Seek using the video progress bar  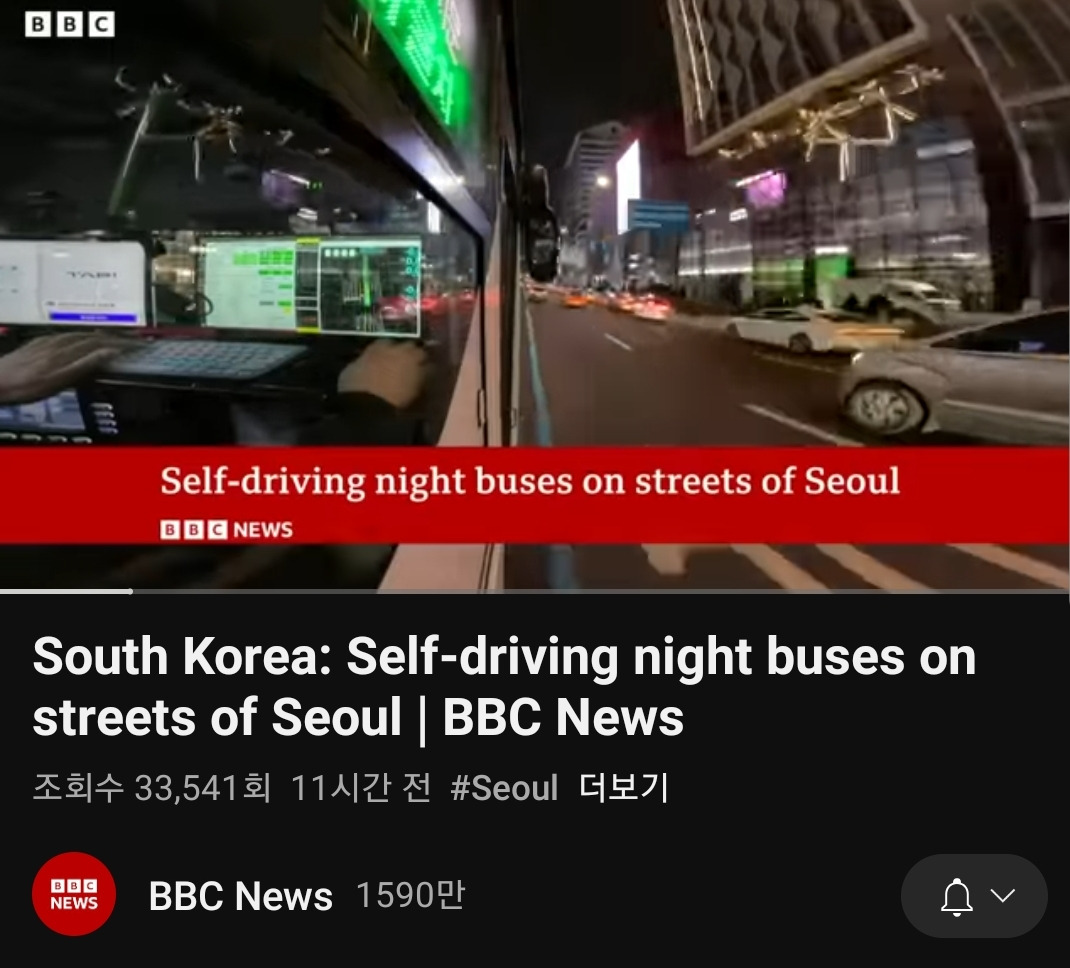pyautogui.click(x=535, y=591)
